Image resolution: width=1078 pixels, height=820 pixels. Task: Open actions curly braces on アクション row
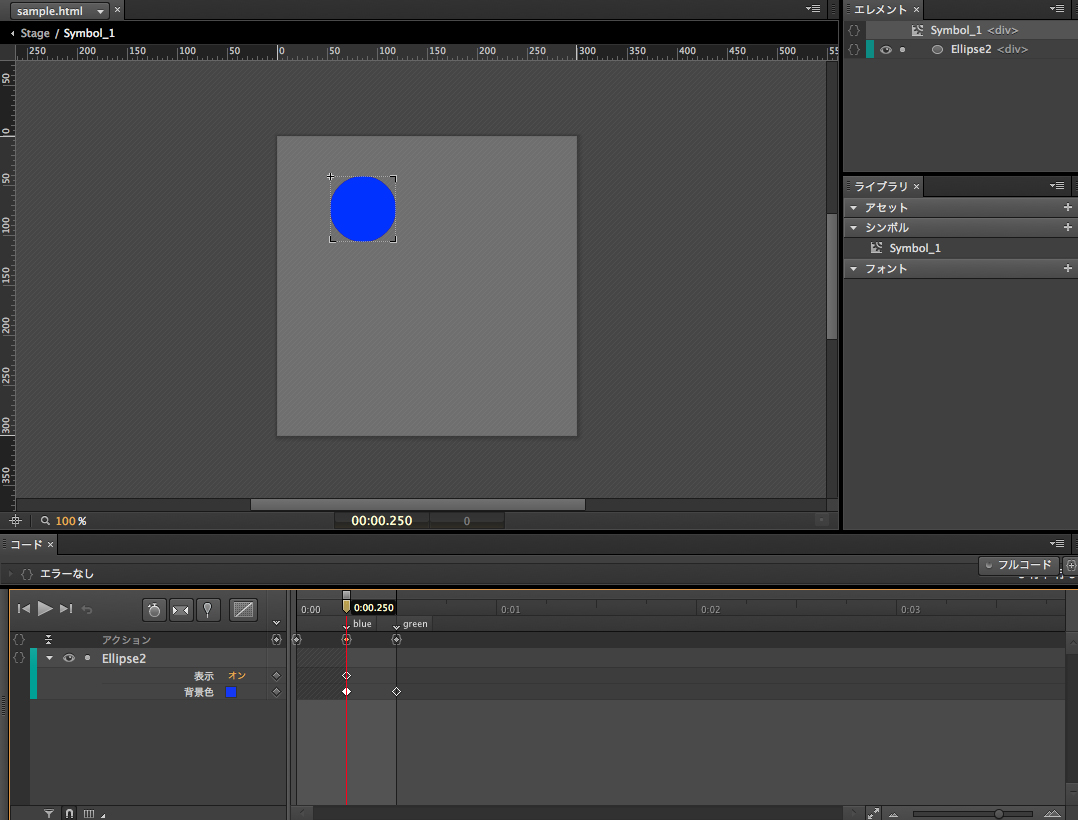(19, 639)
